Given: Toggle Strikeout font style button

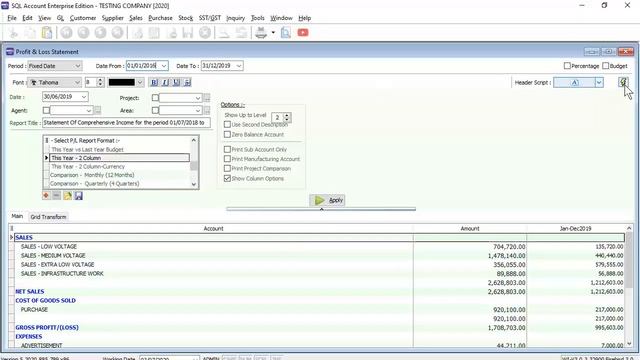Looking at the screenshot, I should [x=187, y=82].
